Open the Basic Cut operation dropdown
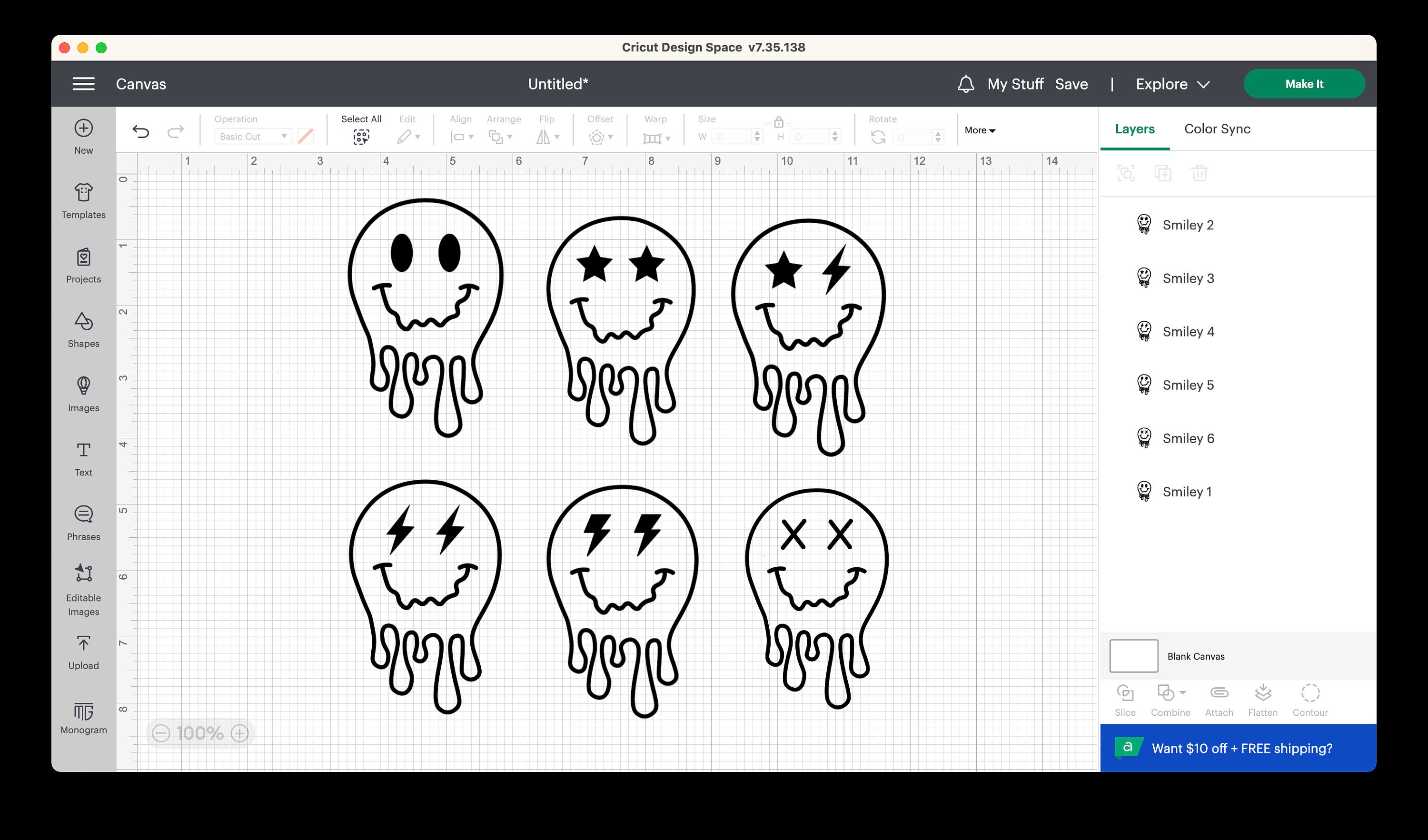1428x840 pixels. 253,136
